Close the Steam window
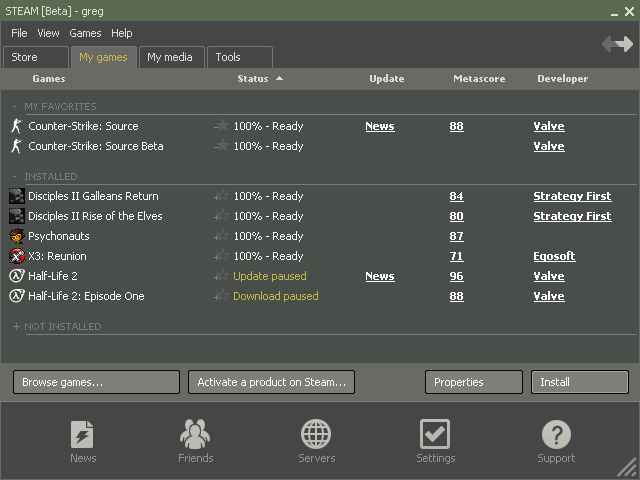640x480 pixels. [629, 11]
